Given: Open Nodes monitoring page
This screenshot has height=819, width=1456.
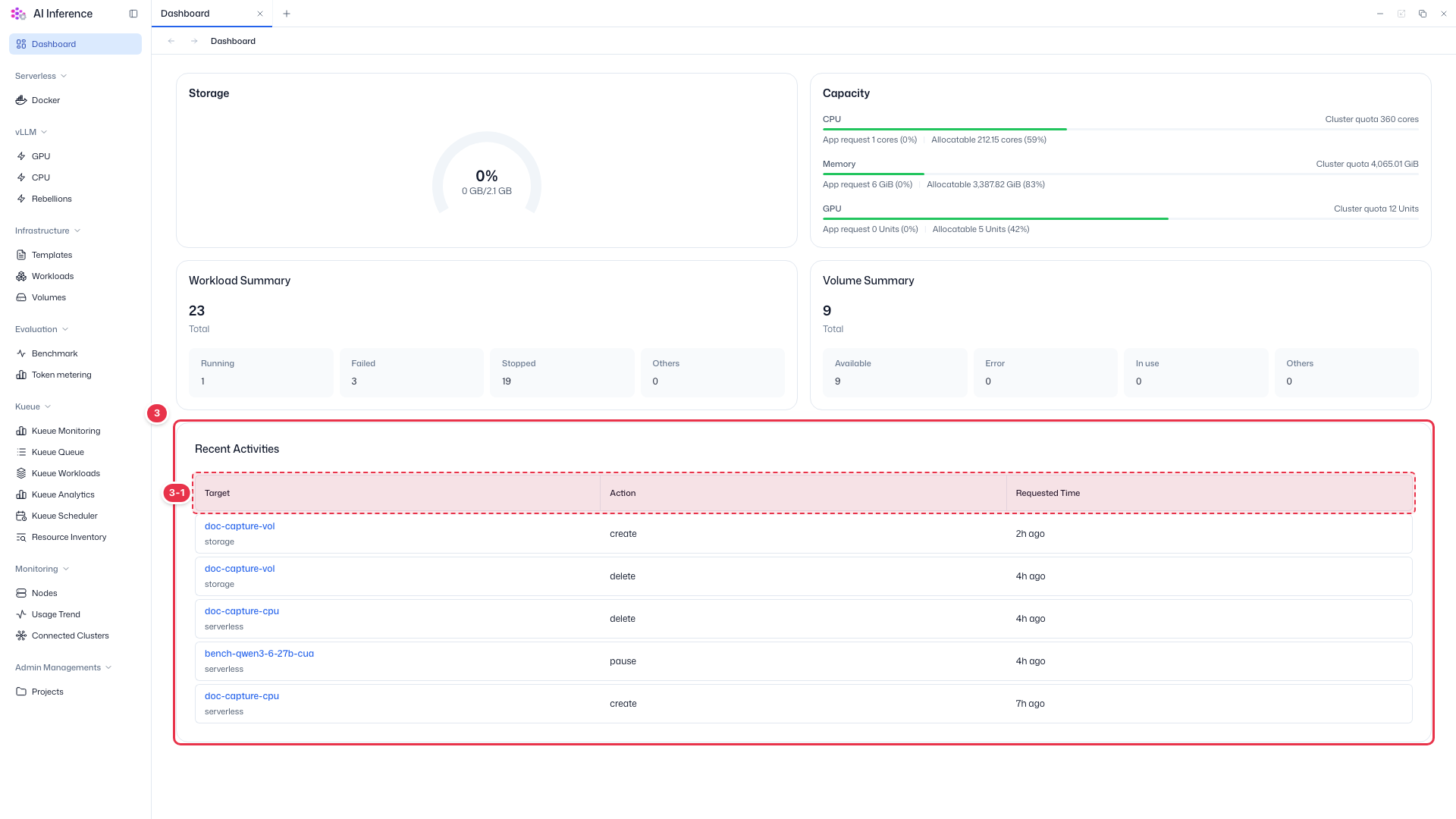Looking at the screenshot, I should (x=75, y=593).
